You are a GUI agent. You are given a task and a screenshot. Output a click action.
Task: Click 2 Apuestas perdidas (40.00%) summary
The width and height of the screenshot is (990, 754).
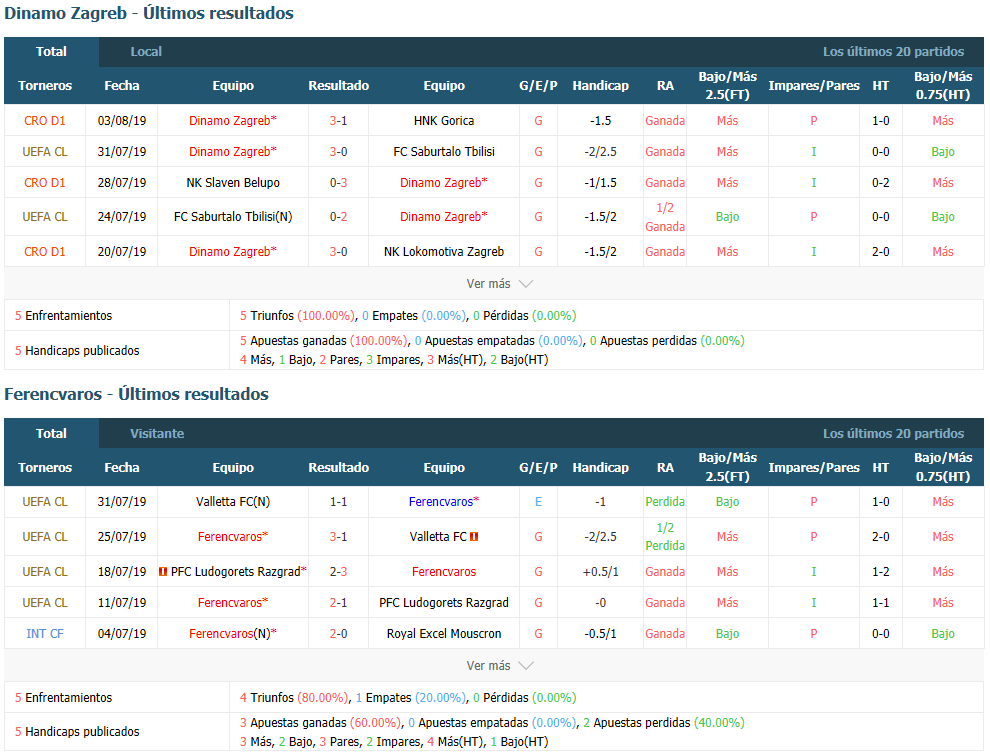click(664, 722)
